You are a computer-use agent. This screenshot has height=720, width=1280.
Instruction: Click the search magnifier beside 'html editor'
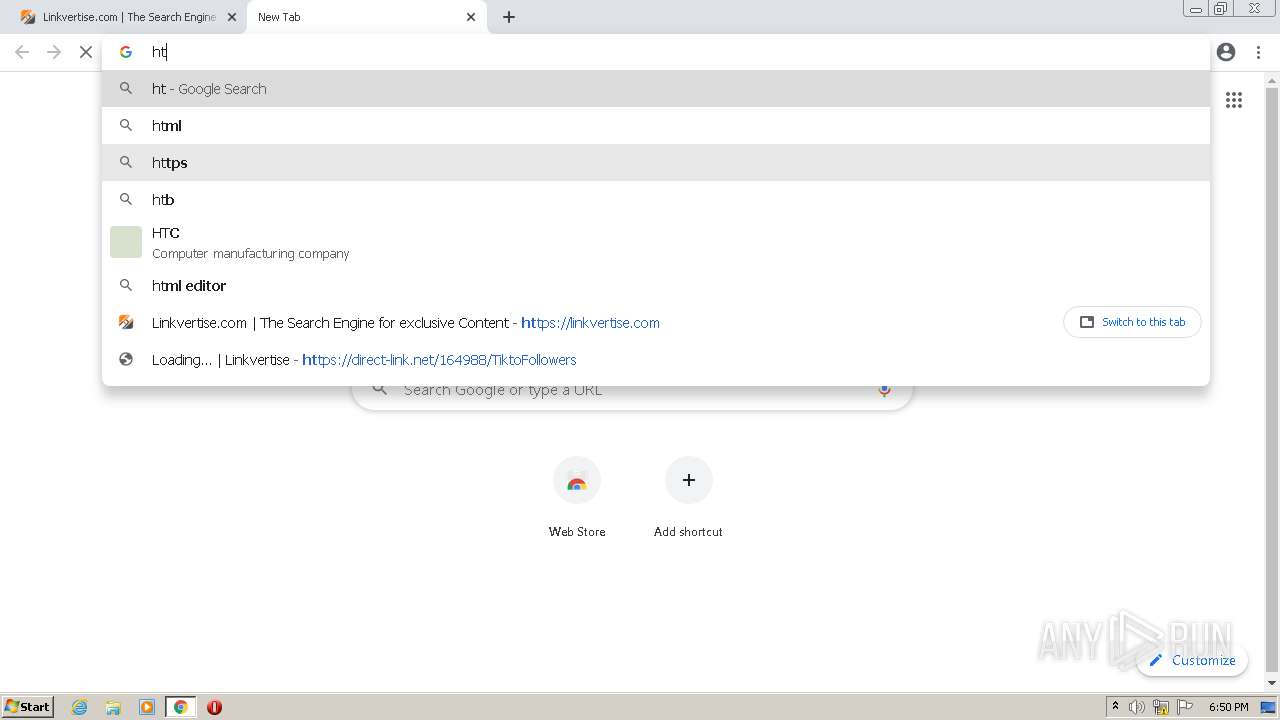tap(126, 285)
